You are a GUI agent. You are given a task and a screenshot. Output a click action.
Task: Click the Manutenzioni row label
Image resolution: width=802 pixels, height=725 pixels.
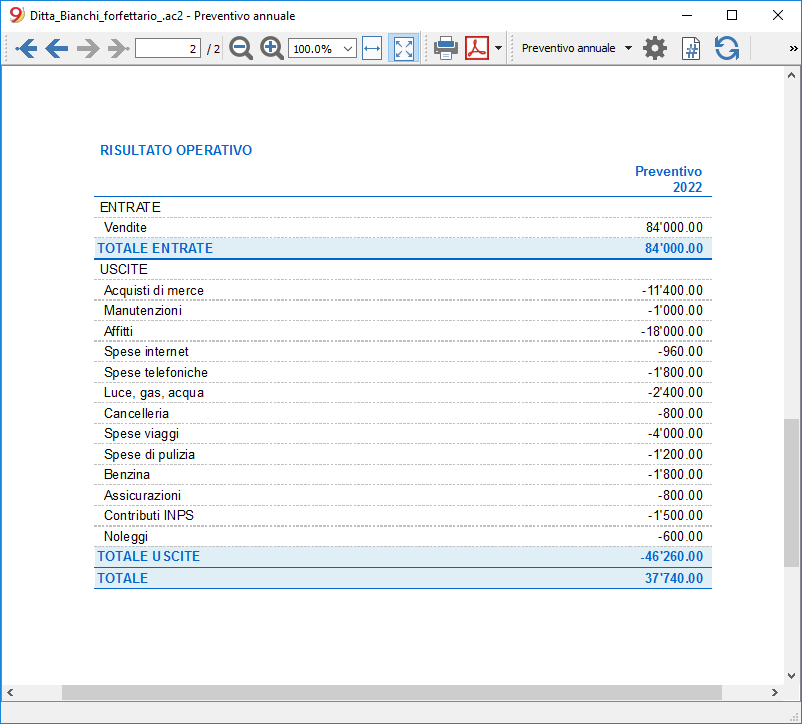[x=143, y=311]
